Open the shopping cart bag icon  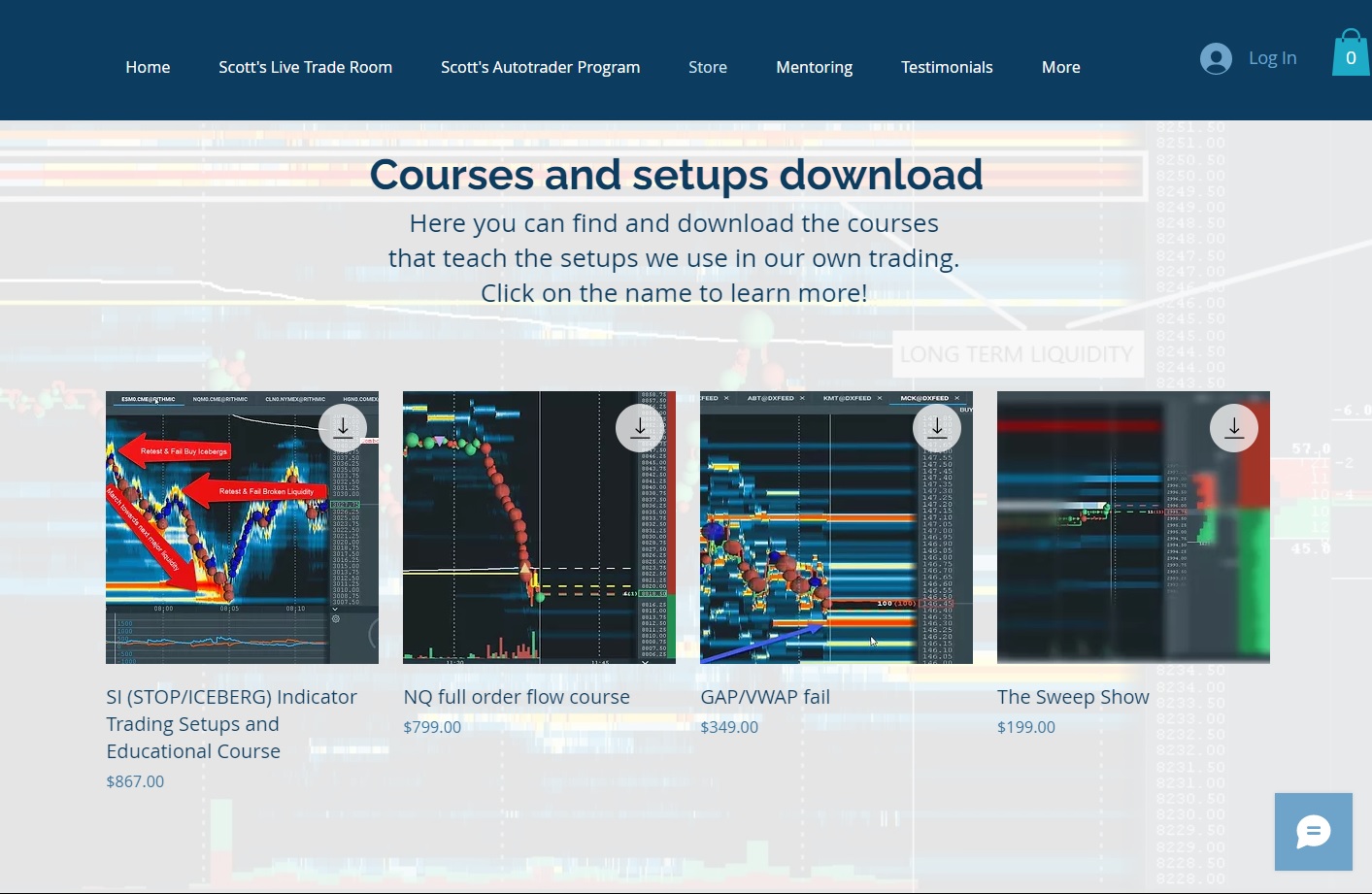pyautogui.click(x=1351, y=52)
